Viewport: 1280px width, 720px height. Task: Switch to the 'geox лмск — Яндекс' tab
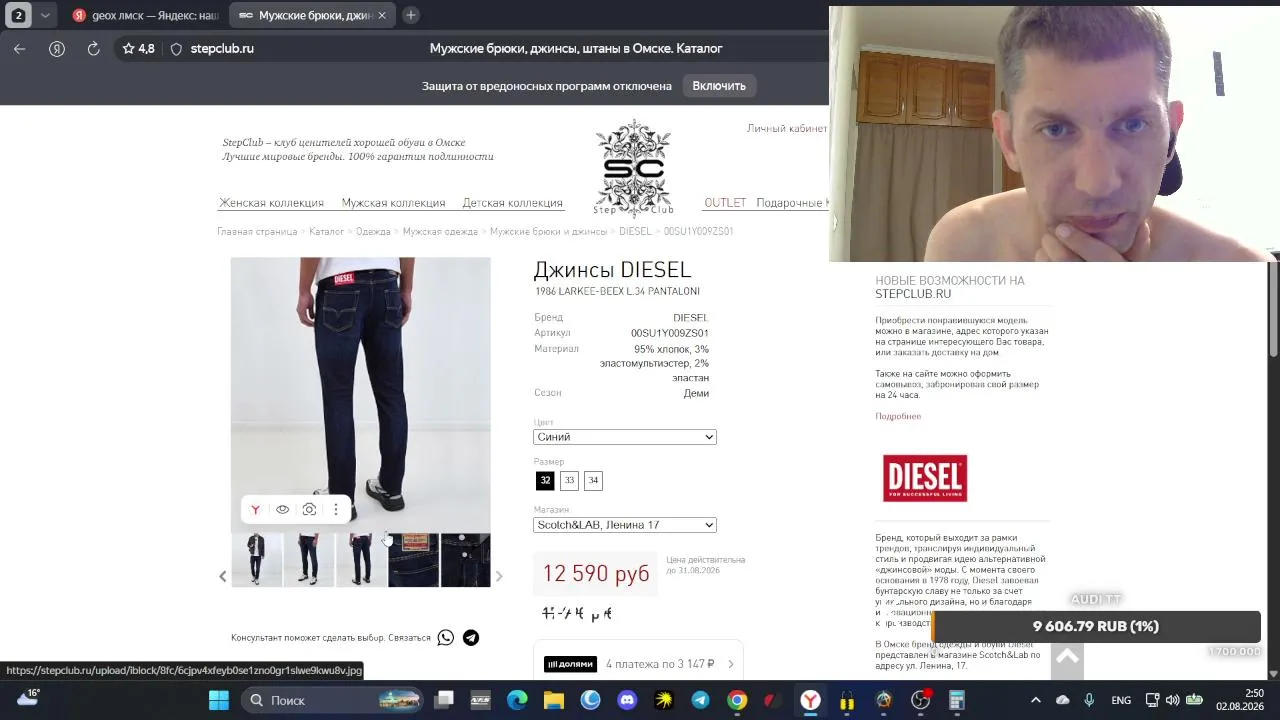tap(145, 15)
